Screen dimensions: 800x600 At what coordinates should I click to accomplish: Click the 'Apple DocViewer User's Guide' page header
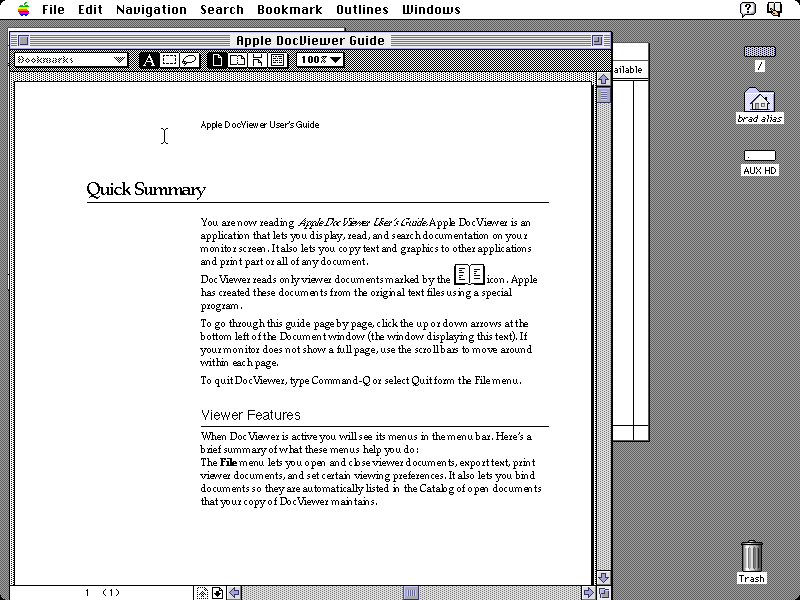click(260, 125)
